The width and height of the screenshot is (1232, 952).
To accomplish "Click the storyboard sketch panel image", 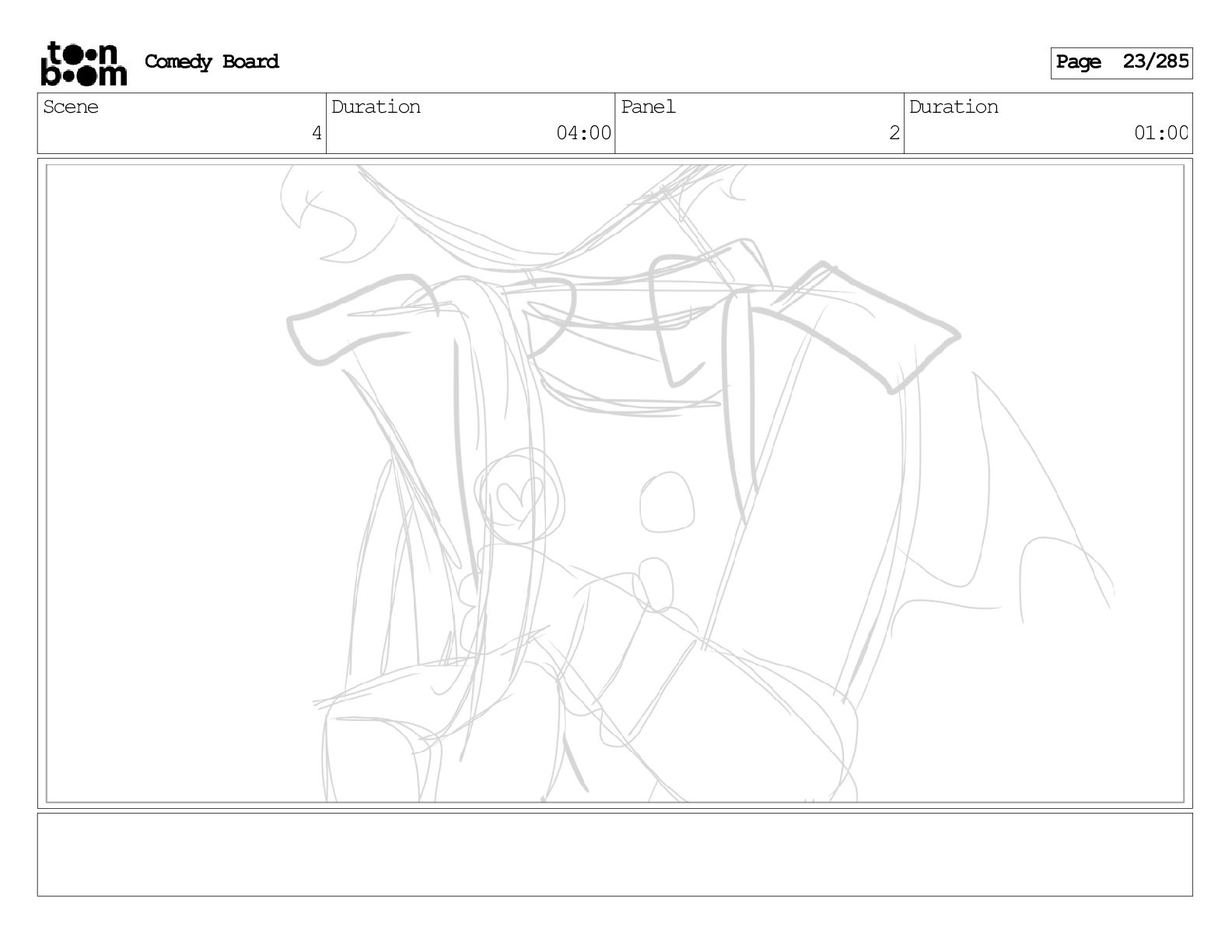I will point(614,483).
